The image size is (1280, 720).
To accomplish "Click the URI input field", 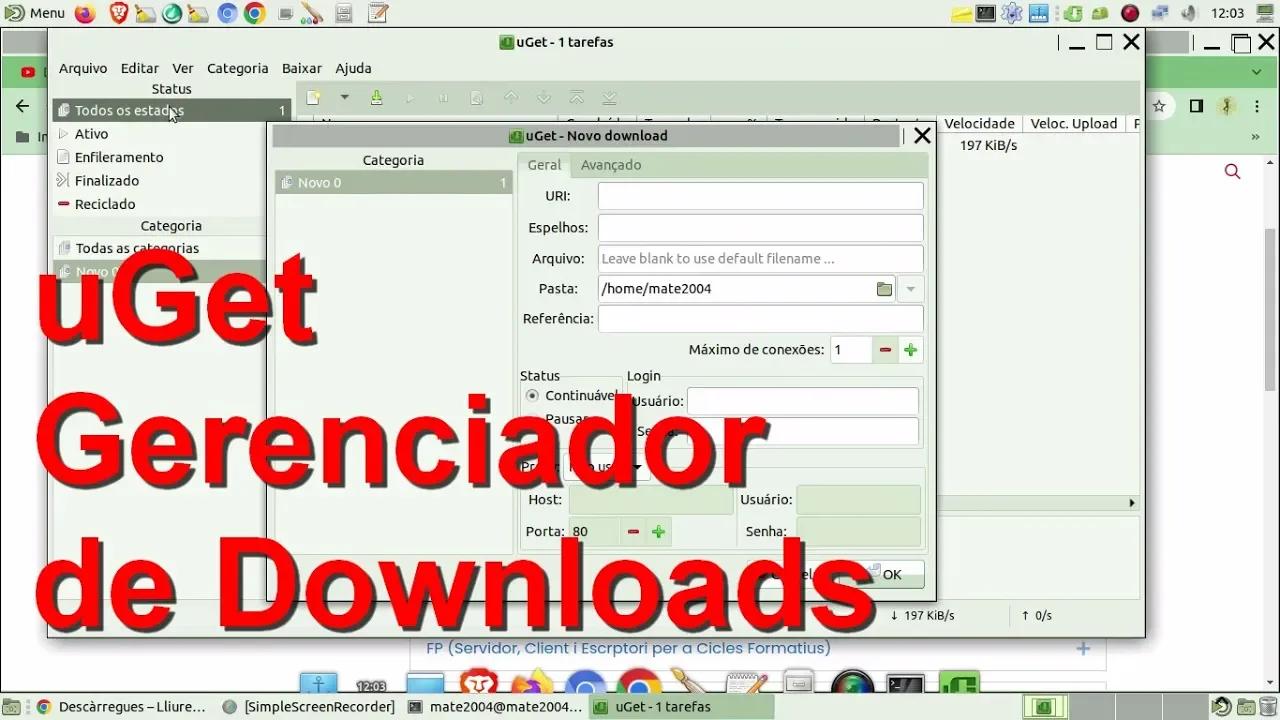I will coord(760,196).
